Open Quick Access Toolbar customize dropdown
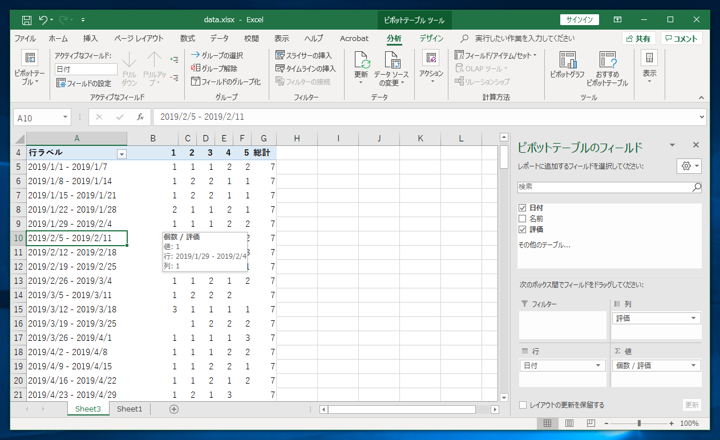The height and width of the screenshot is (440, 720). (x=83, y=20)
